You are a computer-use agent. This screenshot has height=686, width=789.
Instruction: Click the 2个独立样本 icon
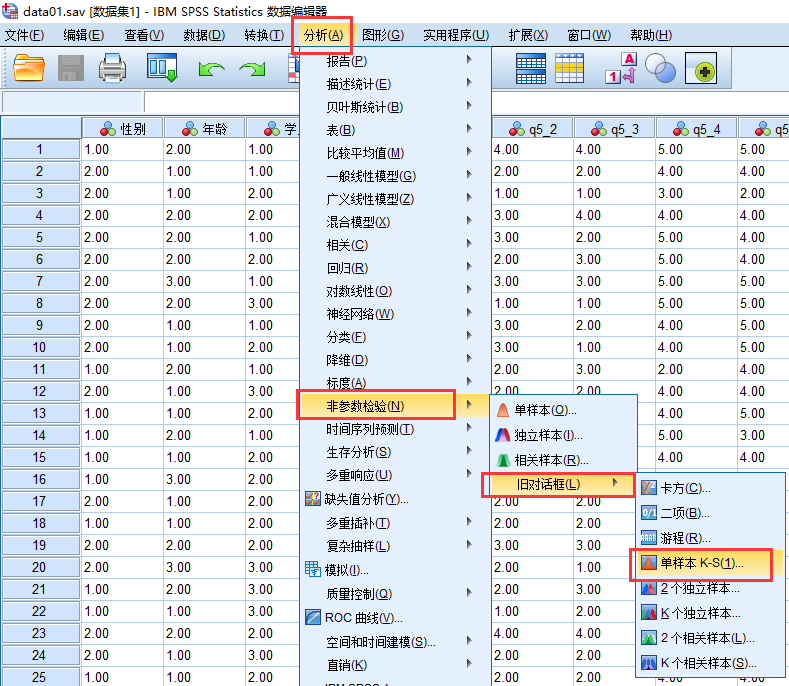click(649, 588)
